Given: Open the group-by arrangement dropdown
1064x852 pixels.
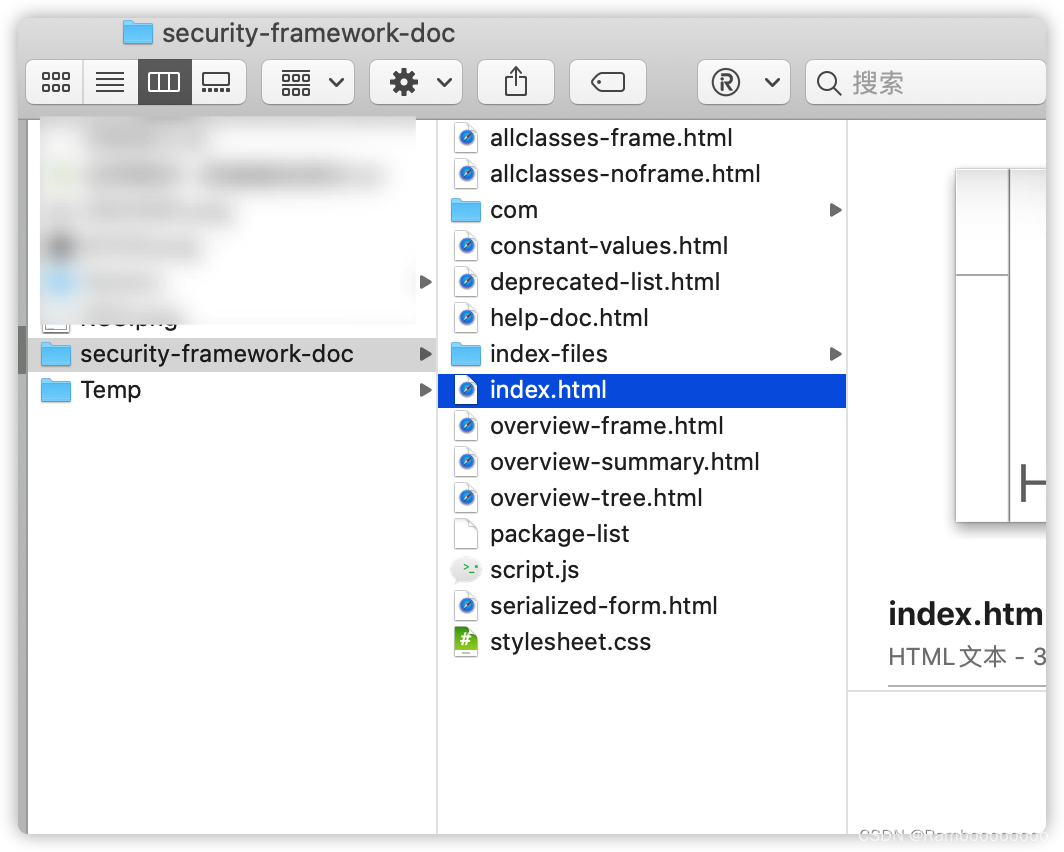Looking at the screenshot, I should [308, 82].
